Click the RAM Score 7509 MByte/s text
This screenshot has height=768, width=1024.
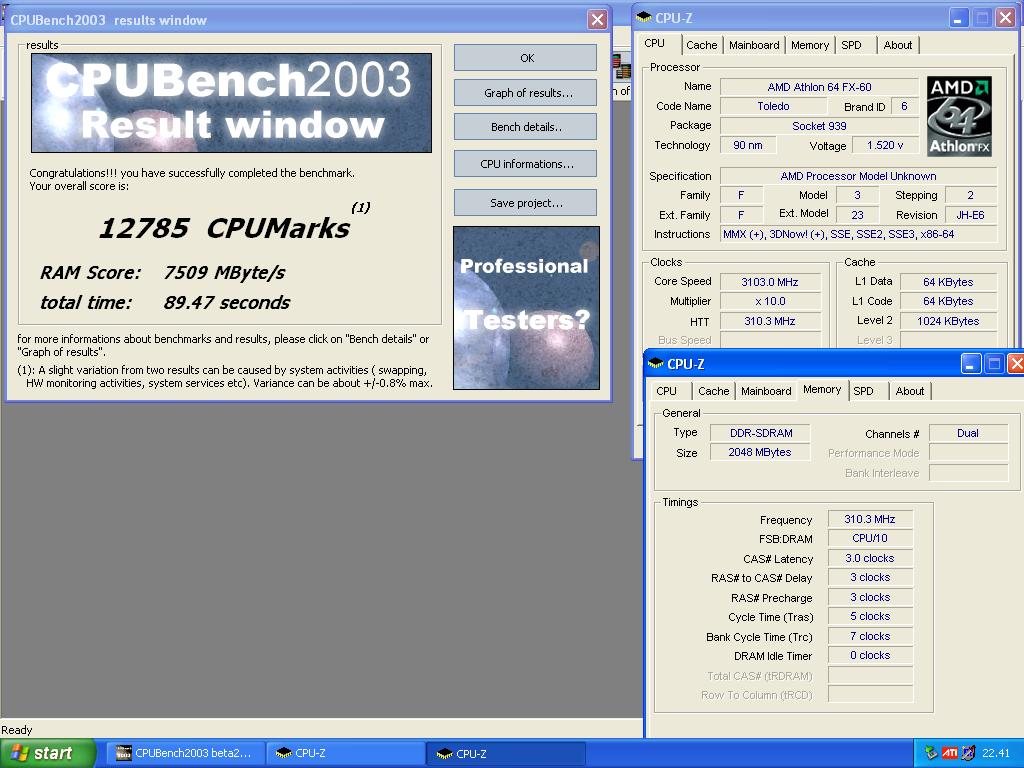[x=163, y=272]
